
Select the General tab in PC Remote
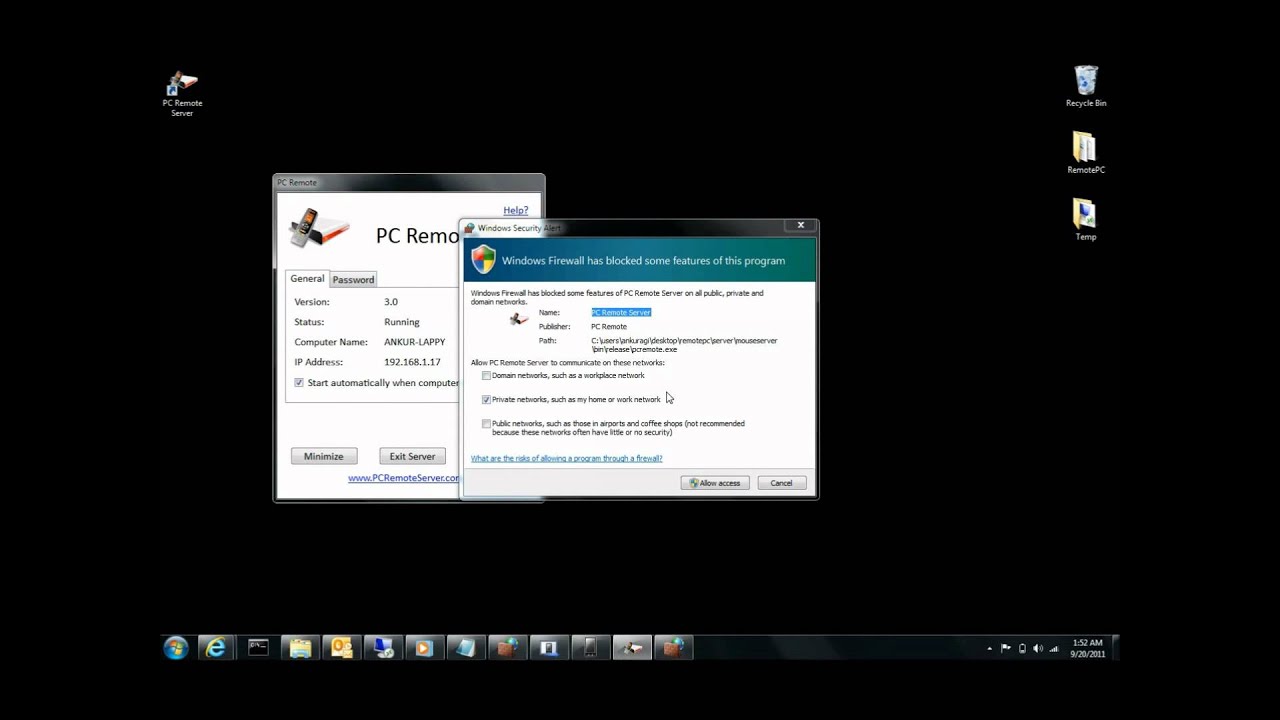coord(307,279)
